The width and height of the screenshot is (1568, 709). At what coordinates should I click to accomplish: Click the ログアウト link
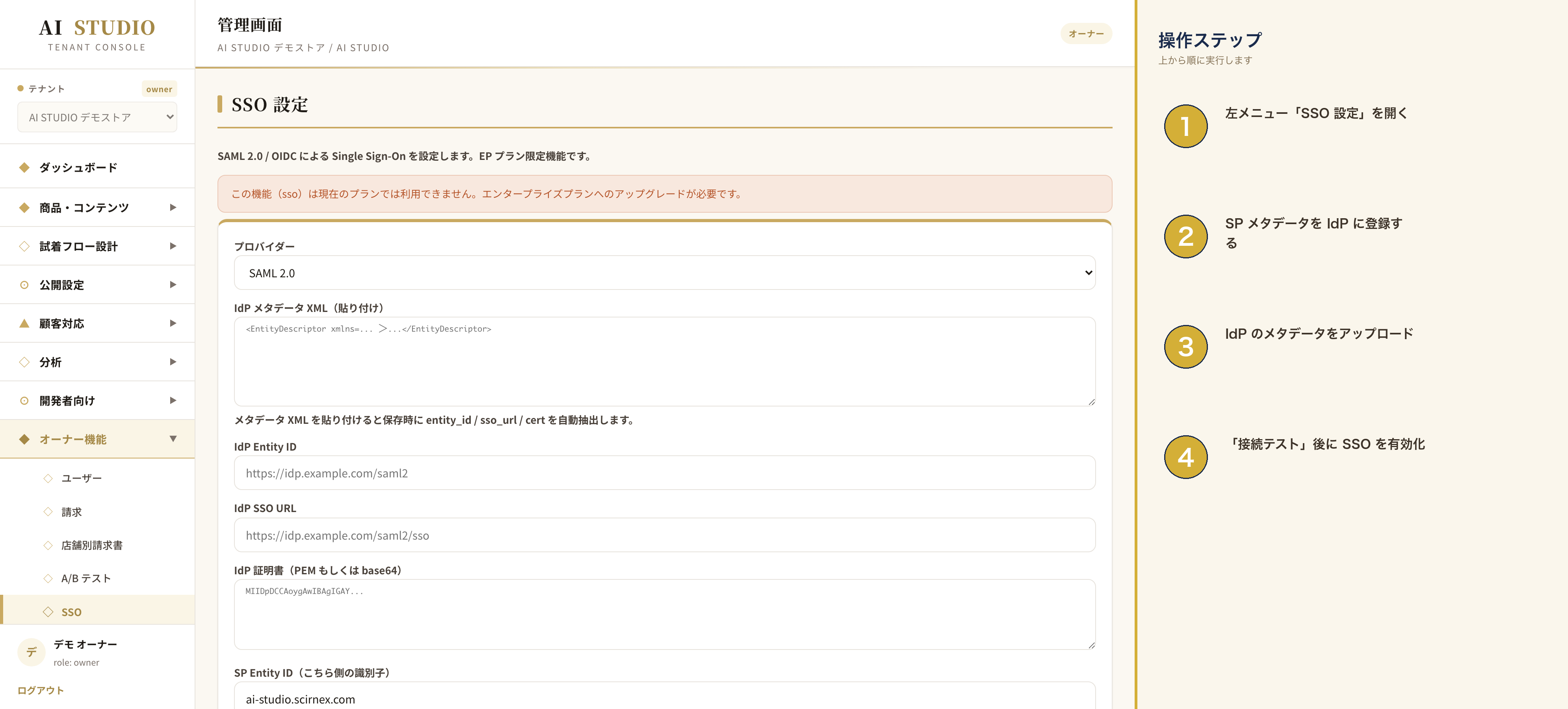(x=40, y=690)
